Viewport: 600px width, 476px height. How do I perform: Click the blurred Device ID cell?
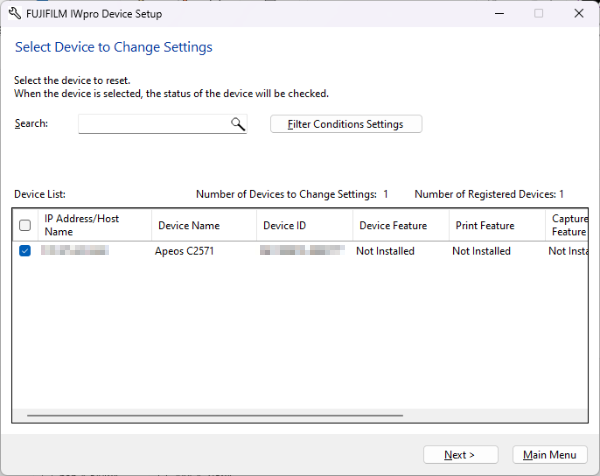point(302,251)
